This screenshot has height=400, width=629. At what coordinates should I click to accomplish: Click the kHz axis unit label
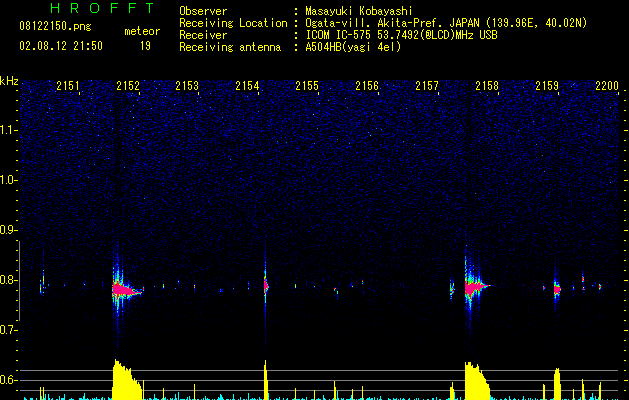(9, 81)
